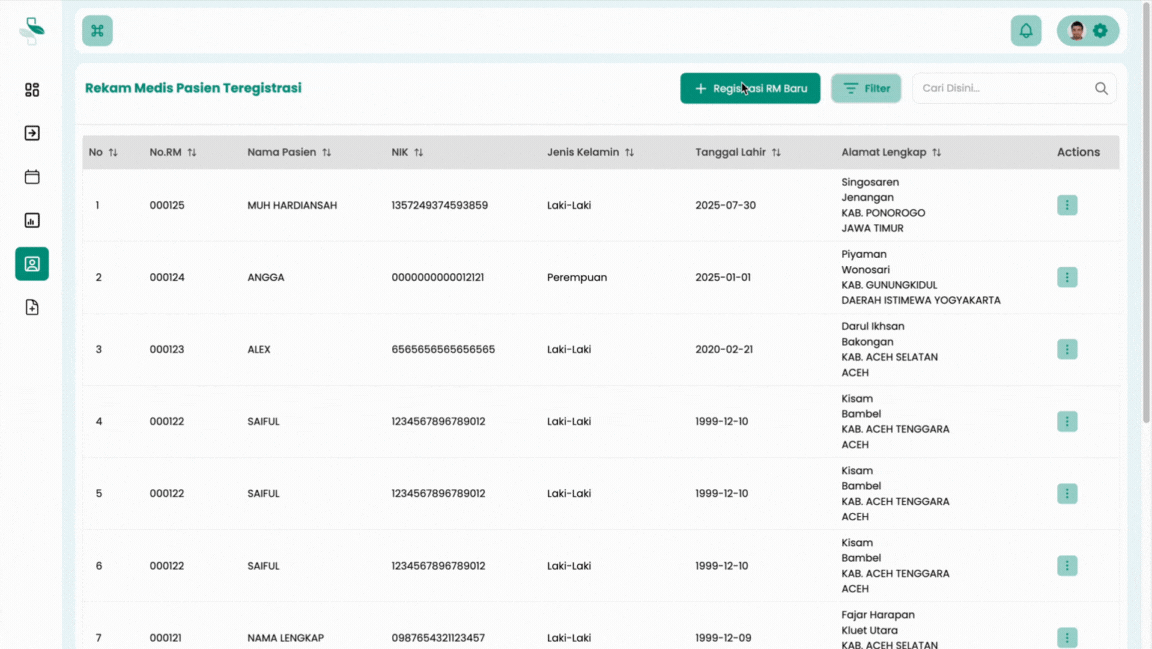Image resolution: width=1152 pixels, height=649 pixels.
Task: Sort table by No.RM column
Action: pos(191,153)
